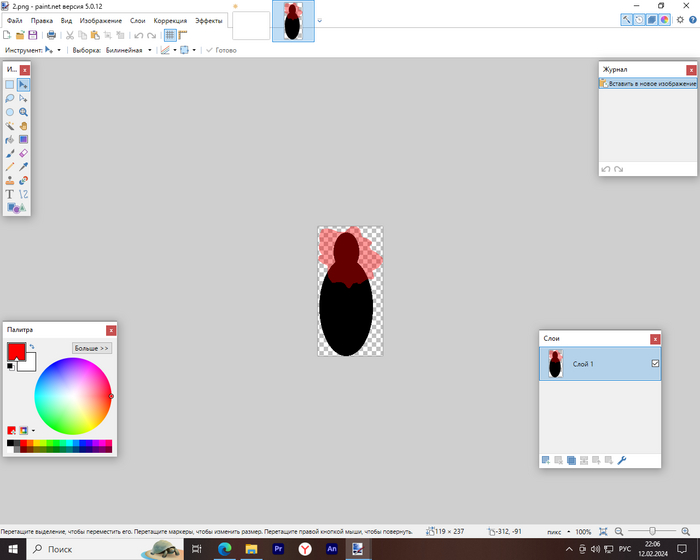Click the Add New Layer icon
700x560 pixels.
(x=546, y=460)
